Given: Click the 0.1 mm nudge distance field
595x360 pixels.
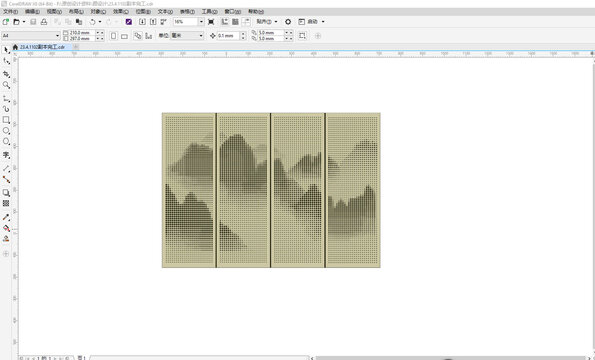Looking at the screenshot, I should click(228, 36).
